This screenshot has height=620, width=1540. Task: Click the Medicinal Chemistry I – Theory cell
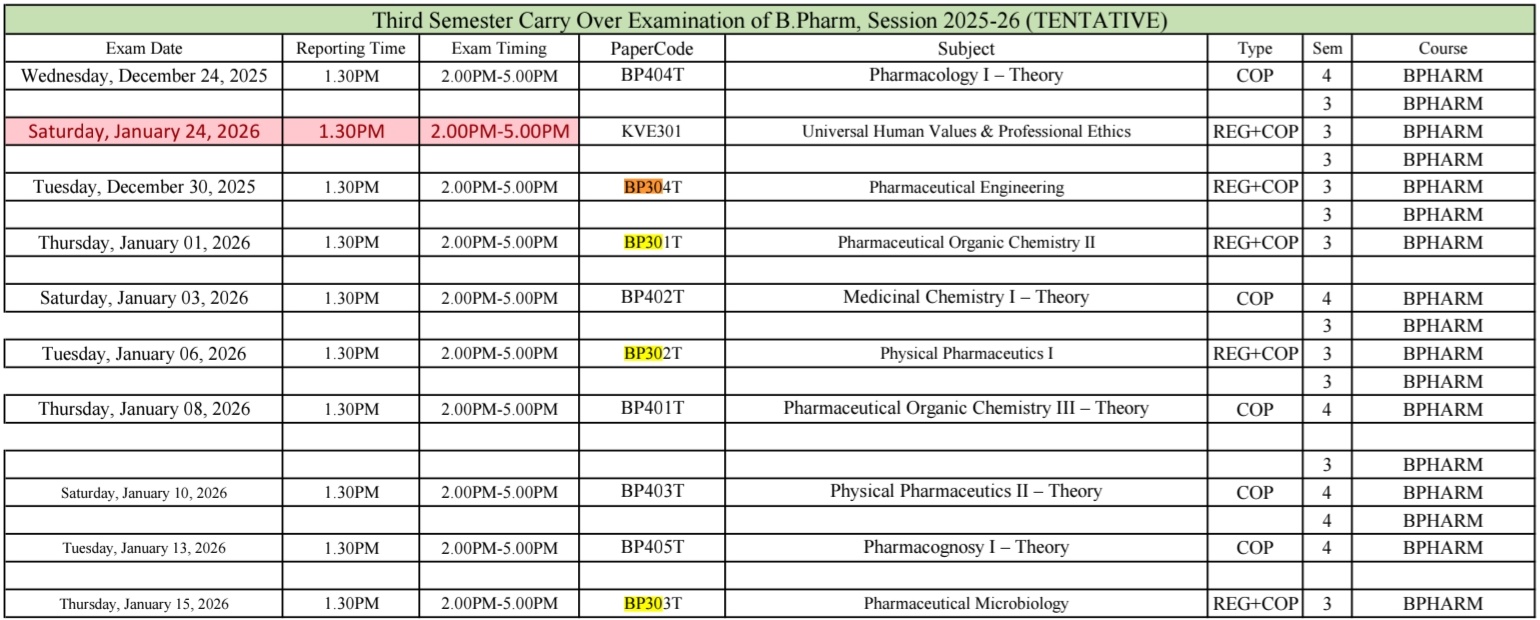tap(965, 297)
